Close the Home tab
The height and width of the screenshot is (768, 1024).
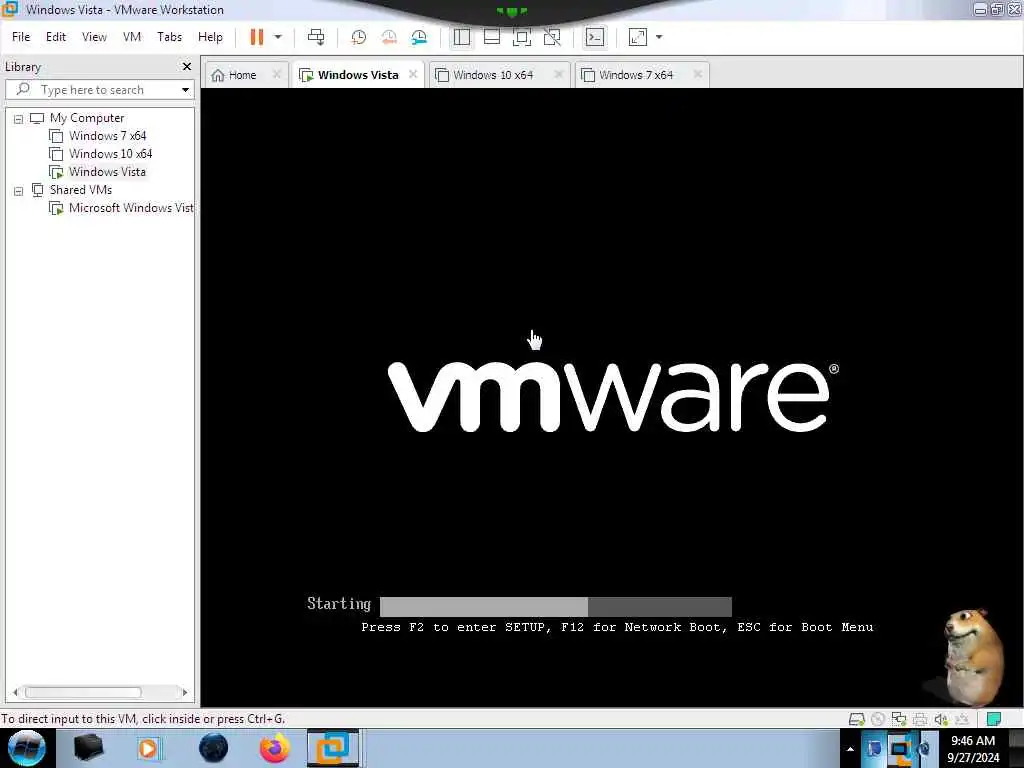[x=277, y=74]
